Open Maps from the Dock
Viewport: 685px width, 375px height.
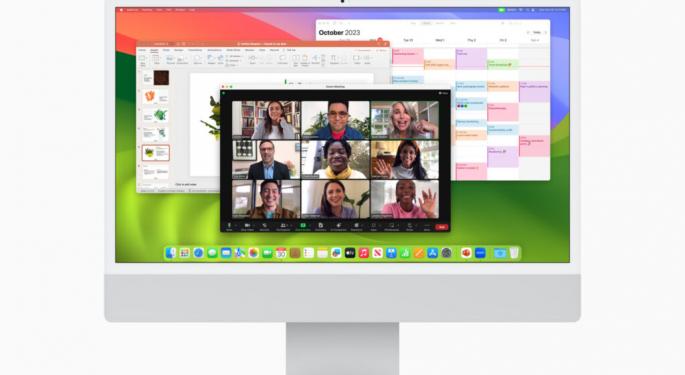pyautogui.click(x=240, y=253)
